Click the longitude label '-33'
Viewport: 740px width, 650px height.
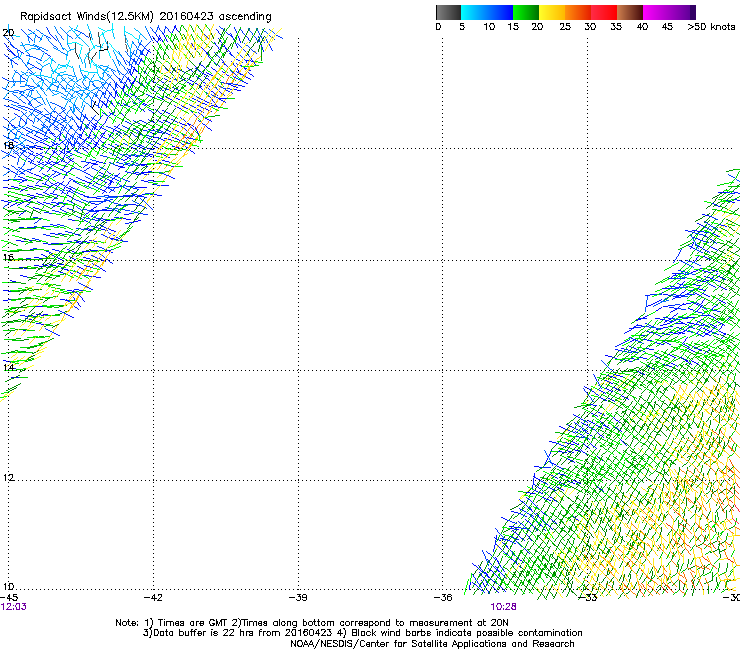click(588, 598)
